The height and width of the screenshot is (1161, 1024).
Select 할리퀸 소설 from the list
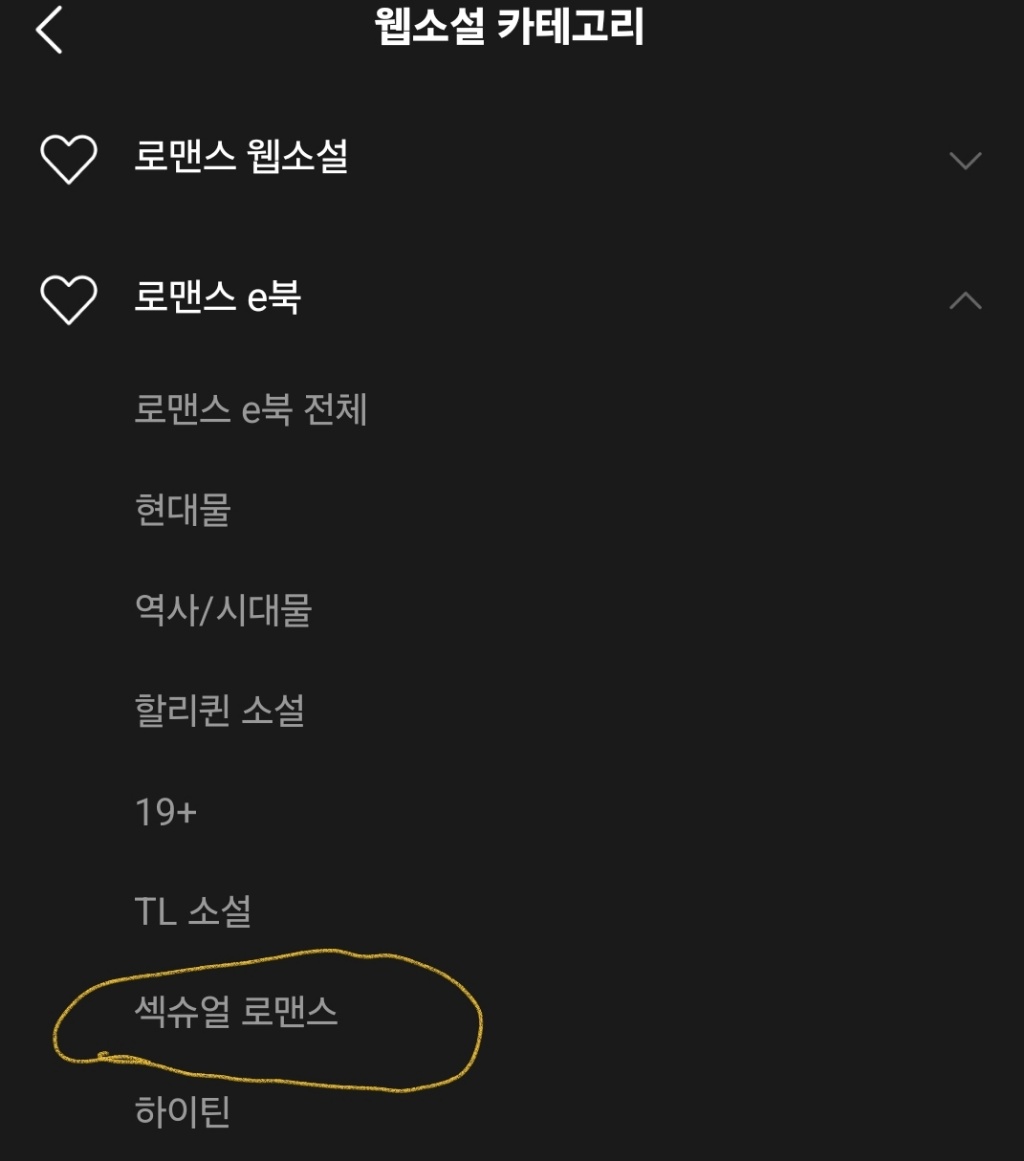219,710
